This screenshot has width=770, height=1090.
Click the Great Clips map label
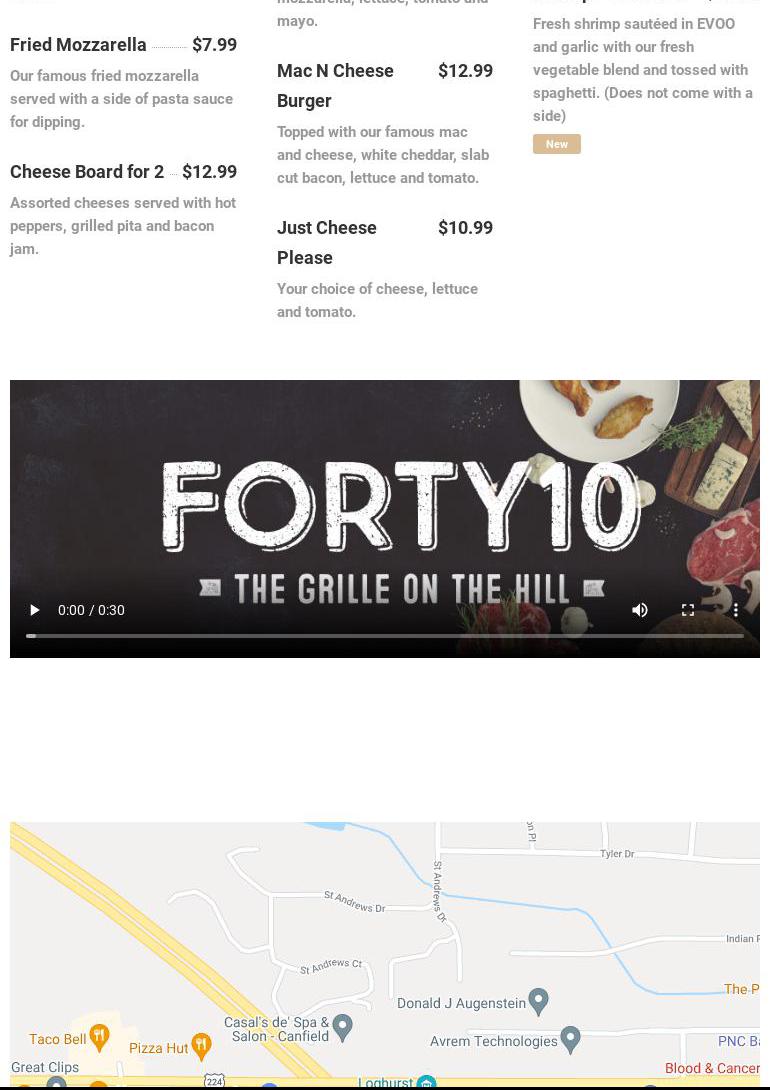45,1067
